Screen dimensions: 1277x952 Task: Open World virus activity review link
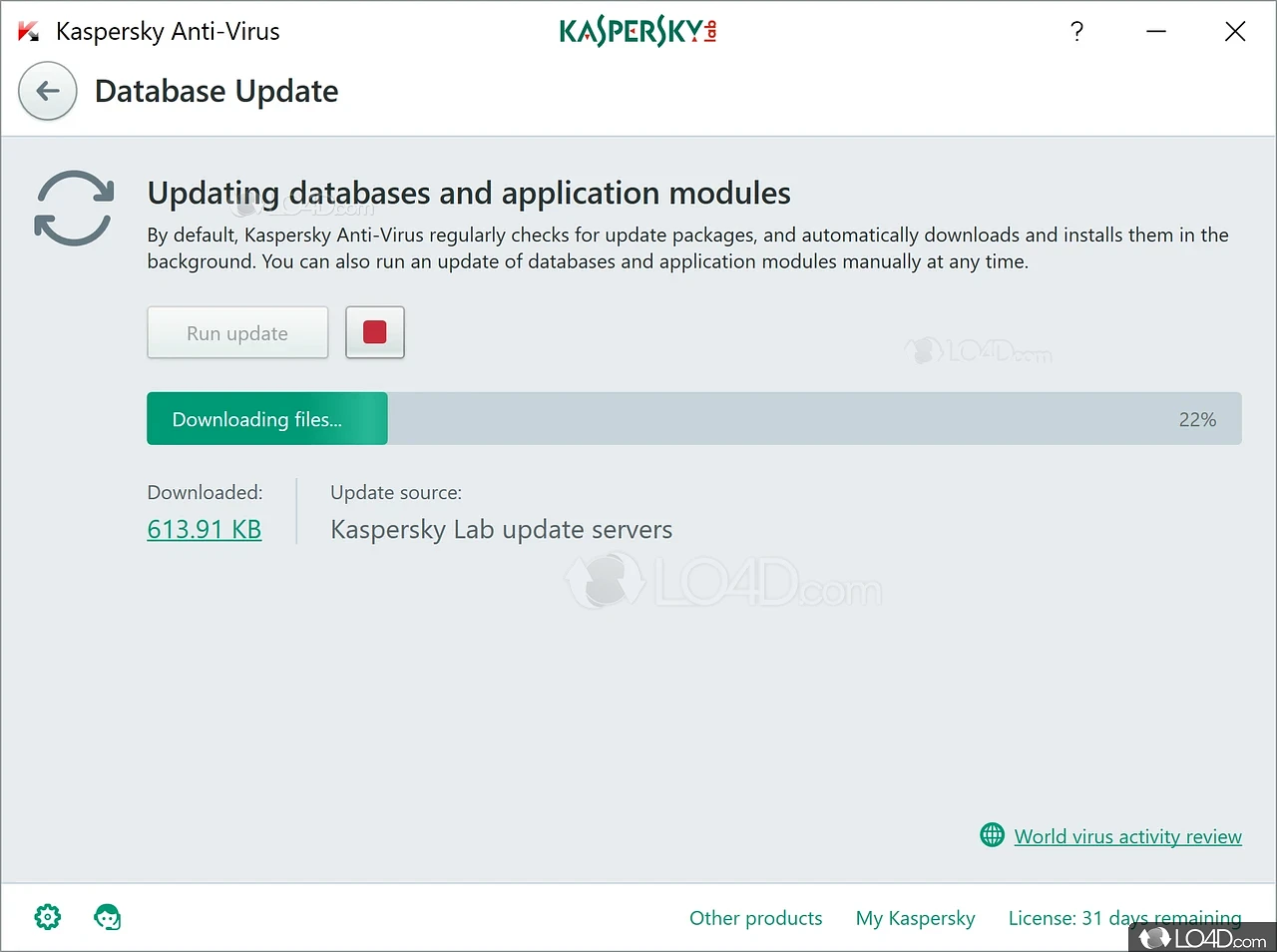[1128, 836]
